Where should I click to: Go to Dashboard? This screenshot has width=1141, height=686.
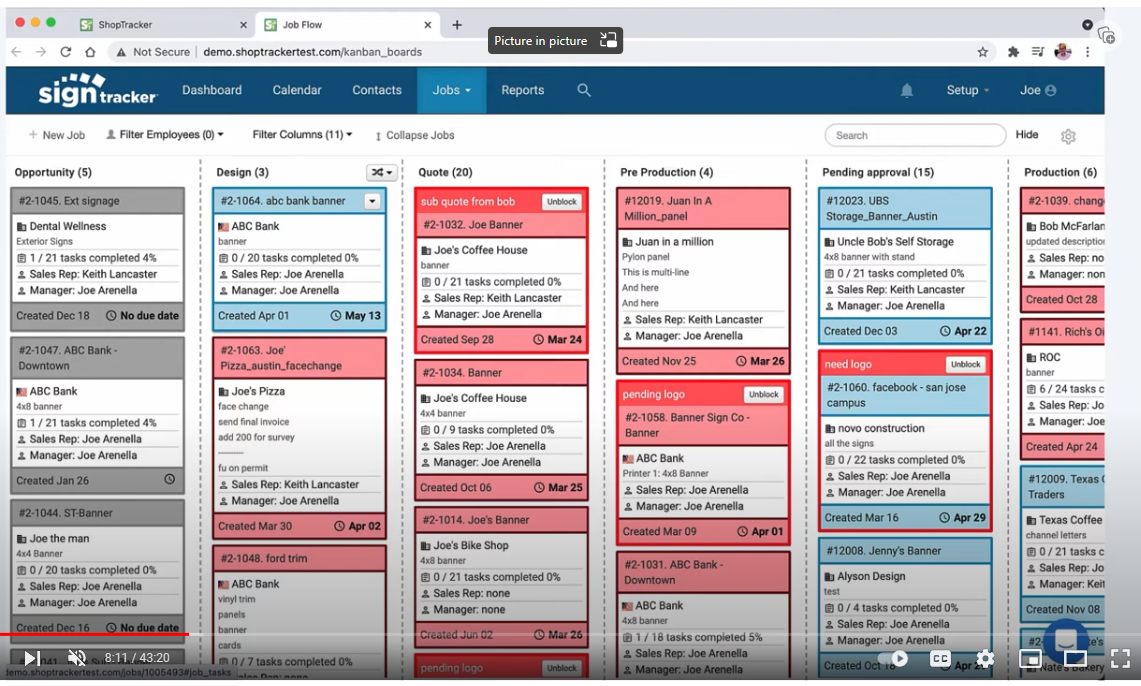tap(212, 90)
